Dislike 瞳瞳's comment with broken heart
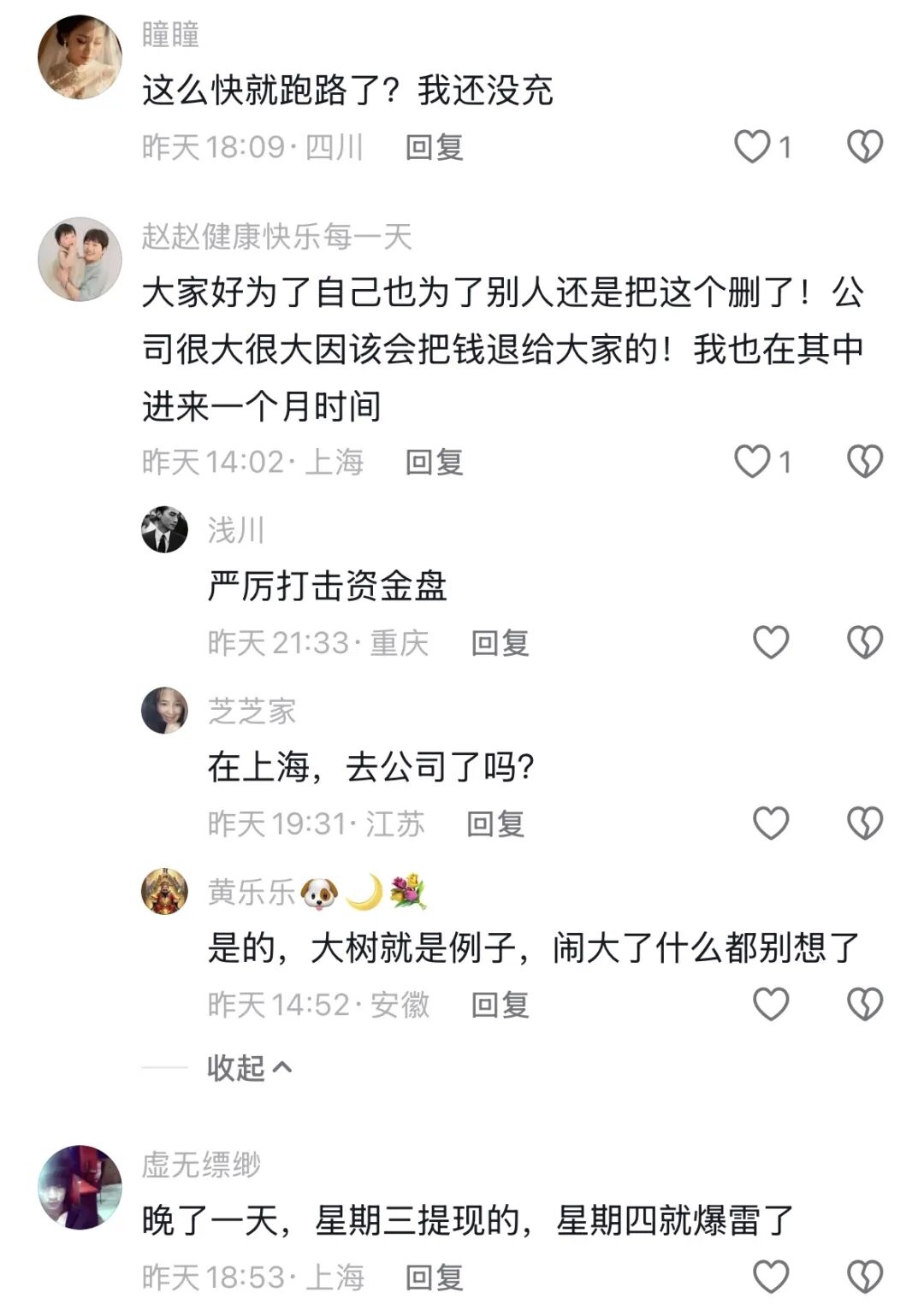Viewport: 924px width, 1316px height. [x=864, y=147]
